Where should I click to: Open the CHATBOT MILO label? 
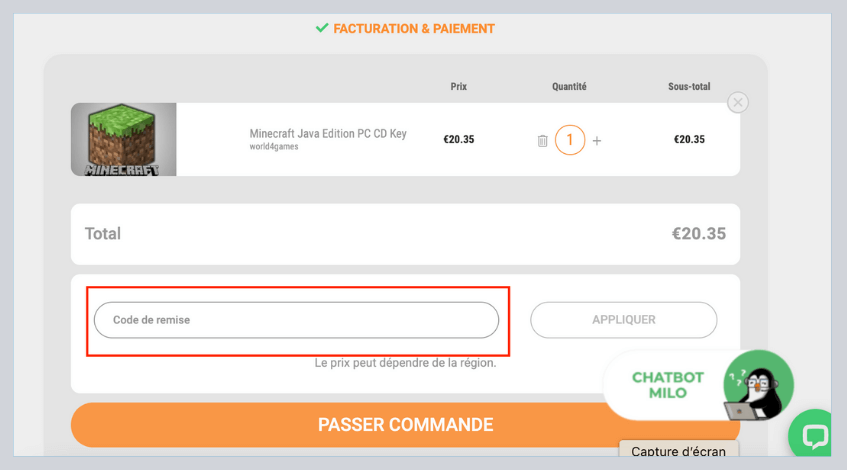[668, 385]
